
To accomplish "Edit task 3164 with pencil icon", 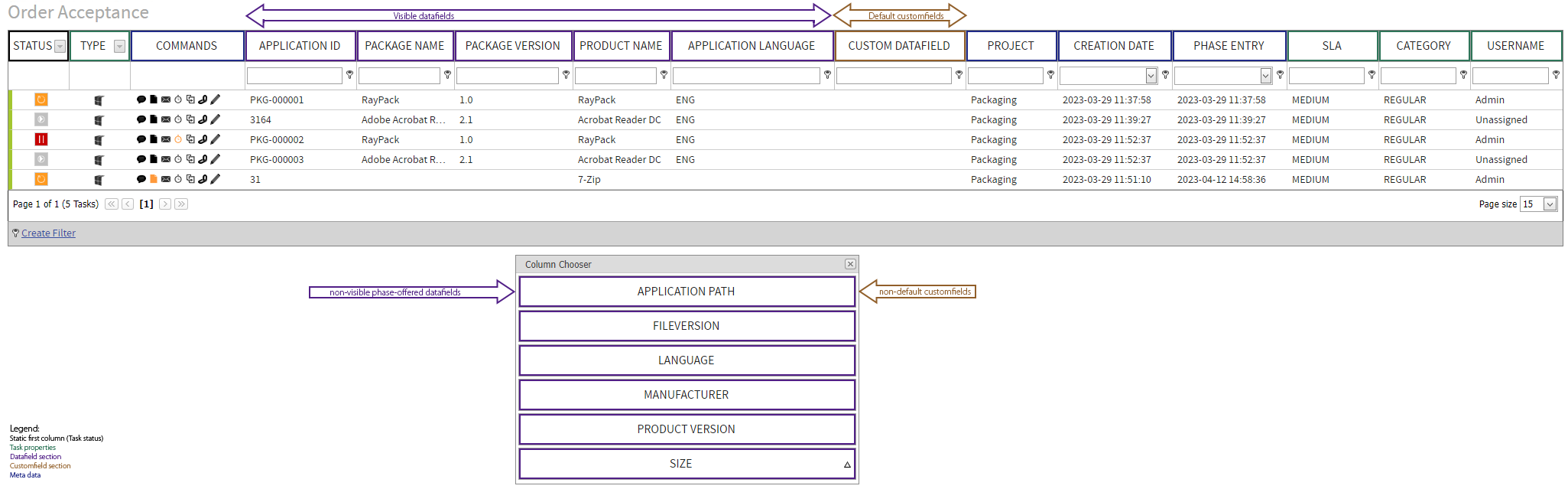I will (216, 119).
